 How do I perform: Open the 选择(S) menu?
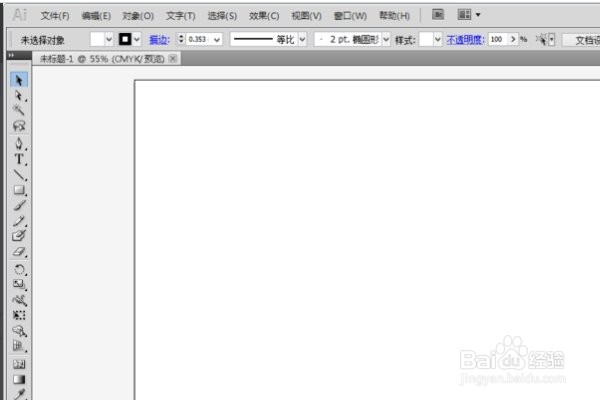(222, 16)
